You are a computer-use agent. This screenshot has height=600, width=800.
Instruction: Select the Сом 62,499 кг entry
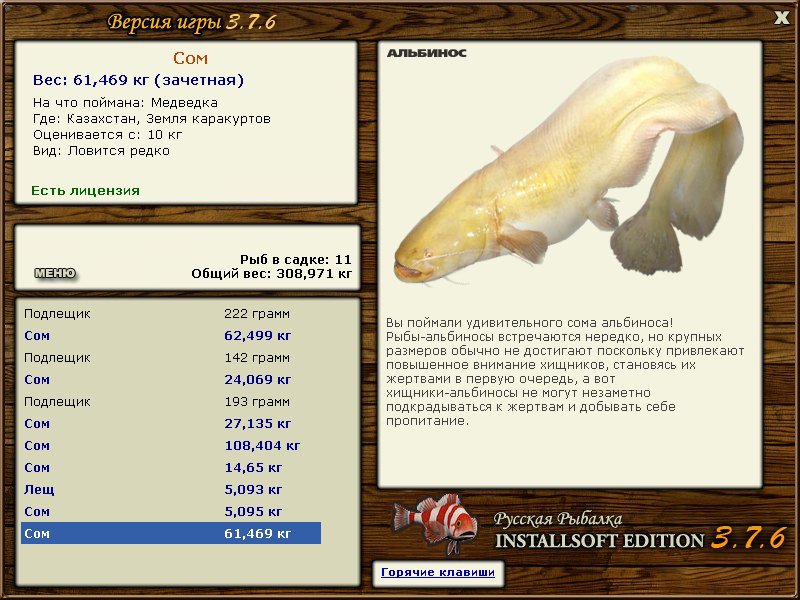click(x=170, y=335)
